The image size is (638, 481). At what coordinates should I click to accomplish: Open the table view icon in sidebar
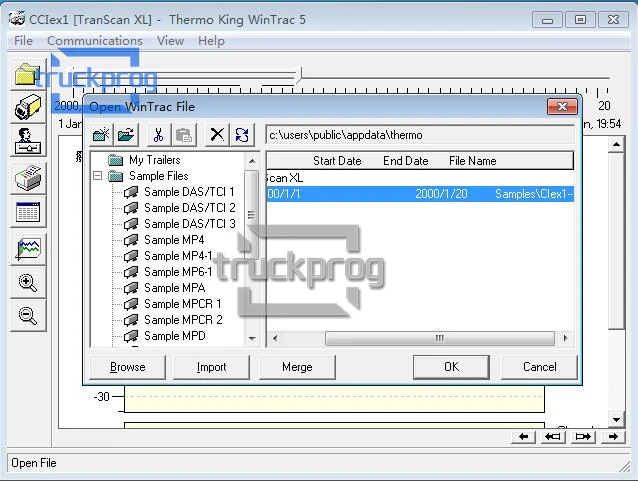[28, 212]
